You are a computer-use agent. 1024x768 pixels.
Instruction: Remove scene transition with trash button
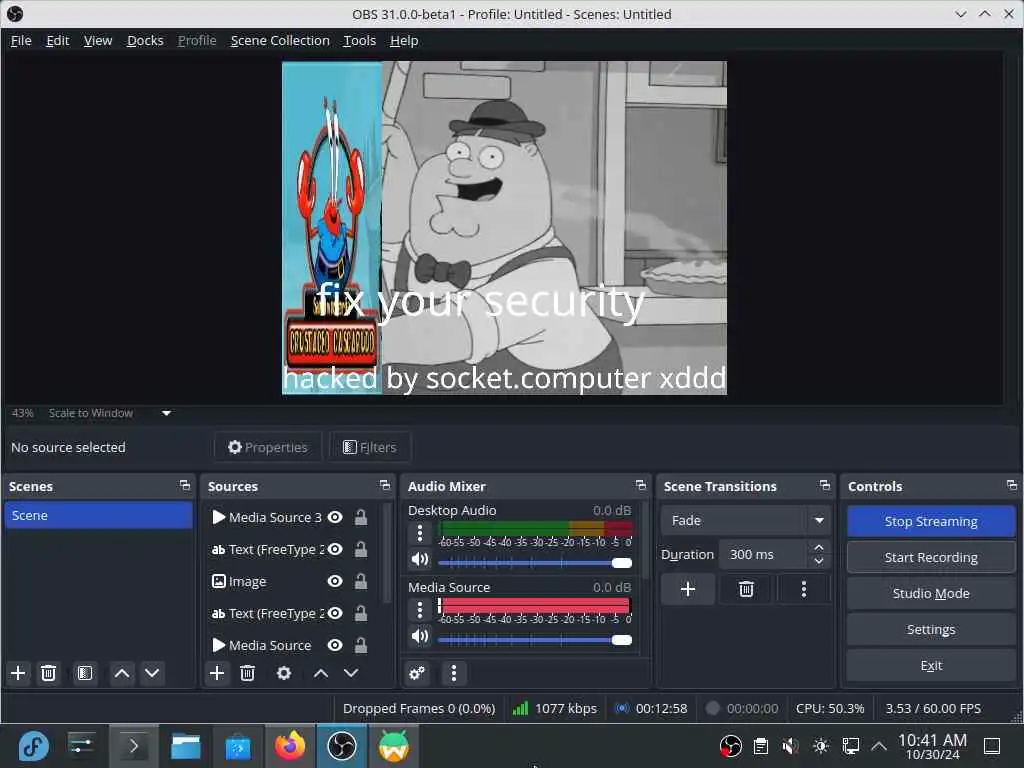746,590
